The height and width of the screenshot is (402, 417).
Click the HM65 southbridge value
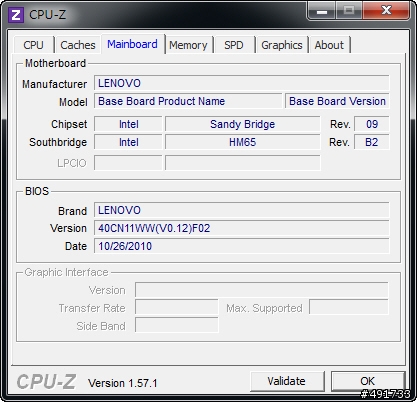coord(243,142)
